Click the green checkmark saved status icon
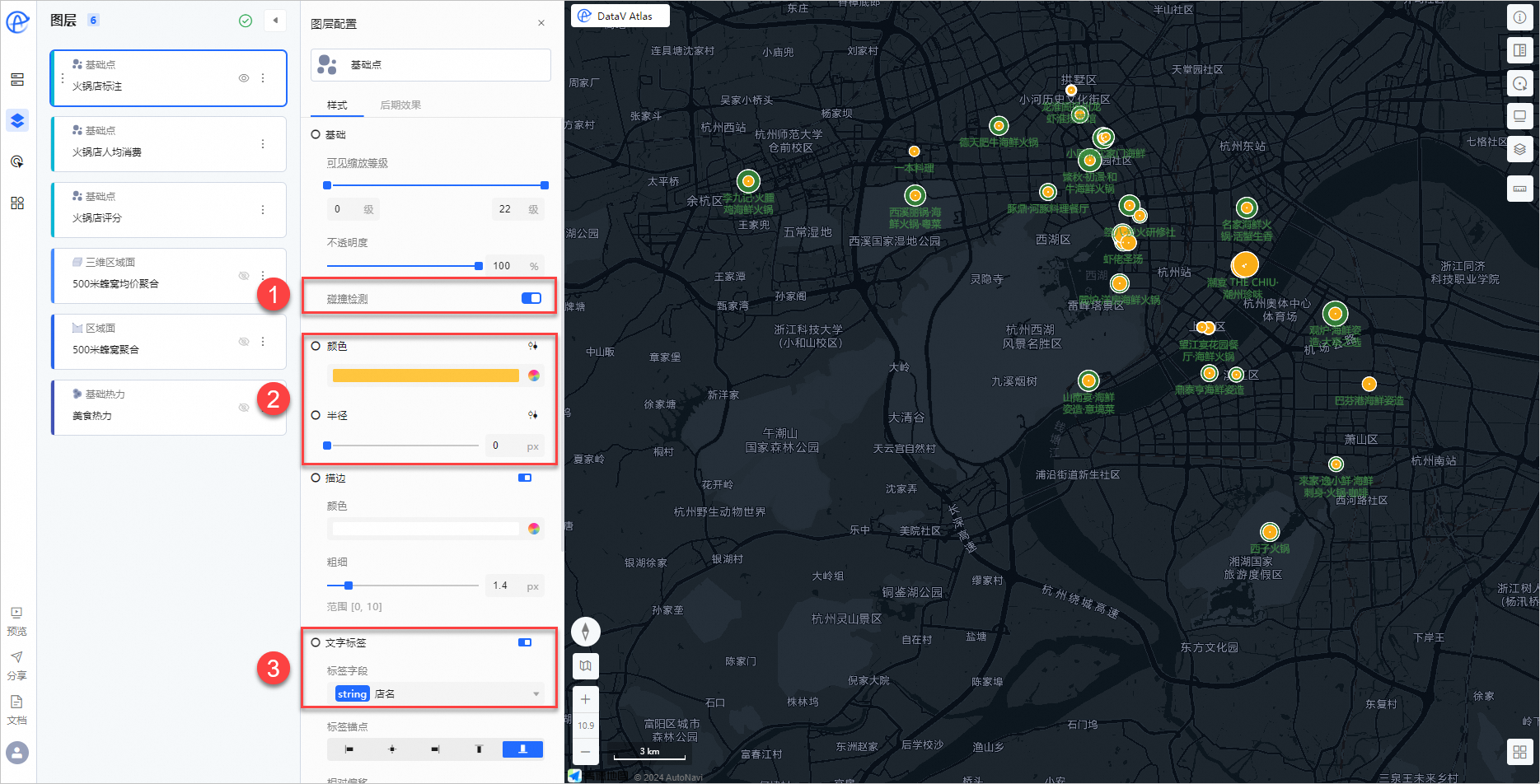 point(246,21)
